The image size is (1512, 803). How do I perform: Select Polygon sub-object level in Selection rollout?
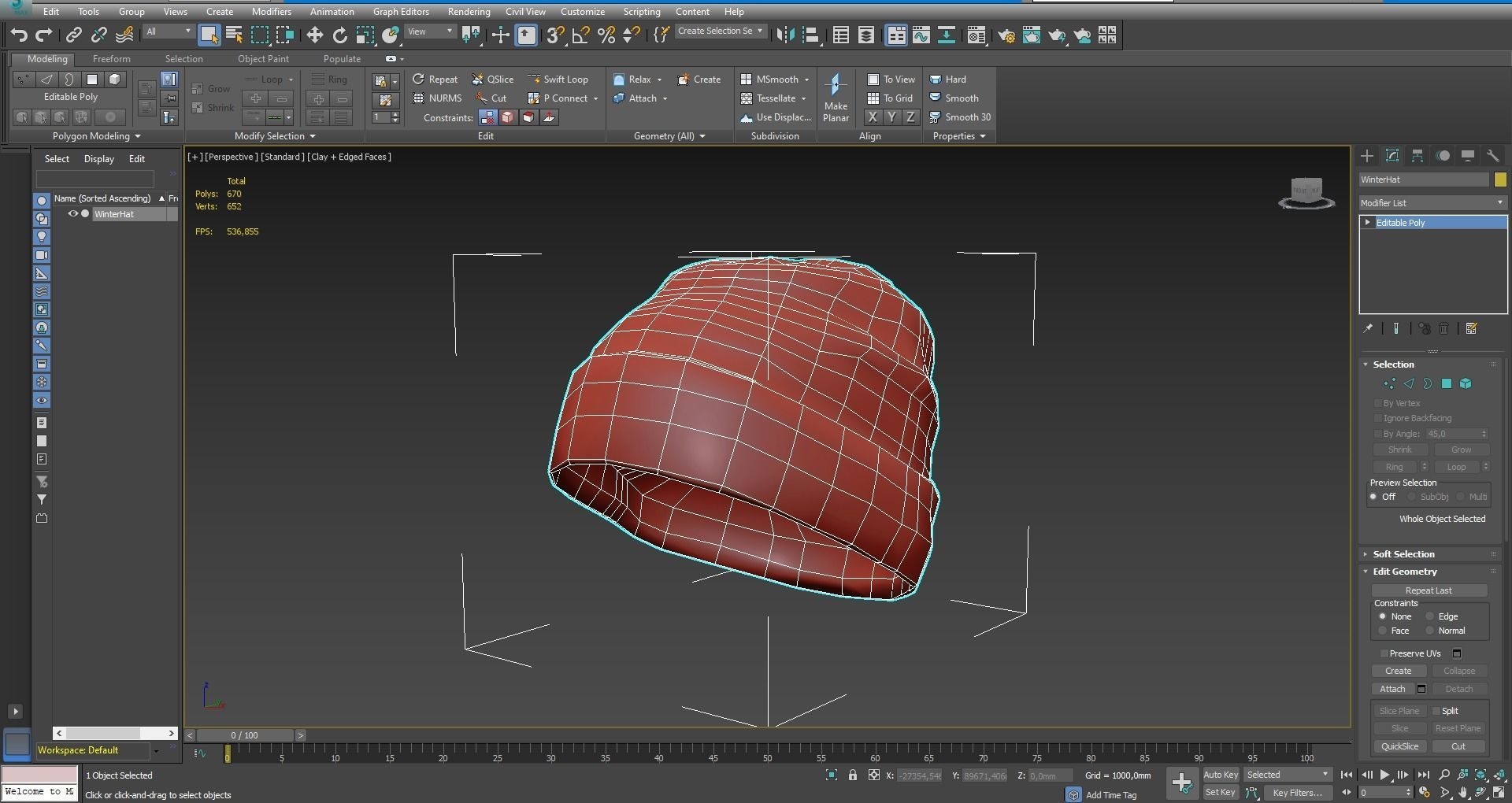point(1447,384)
